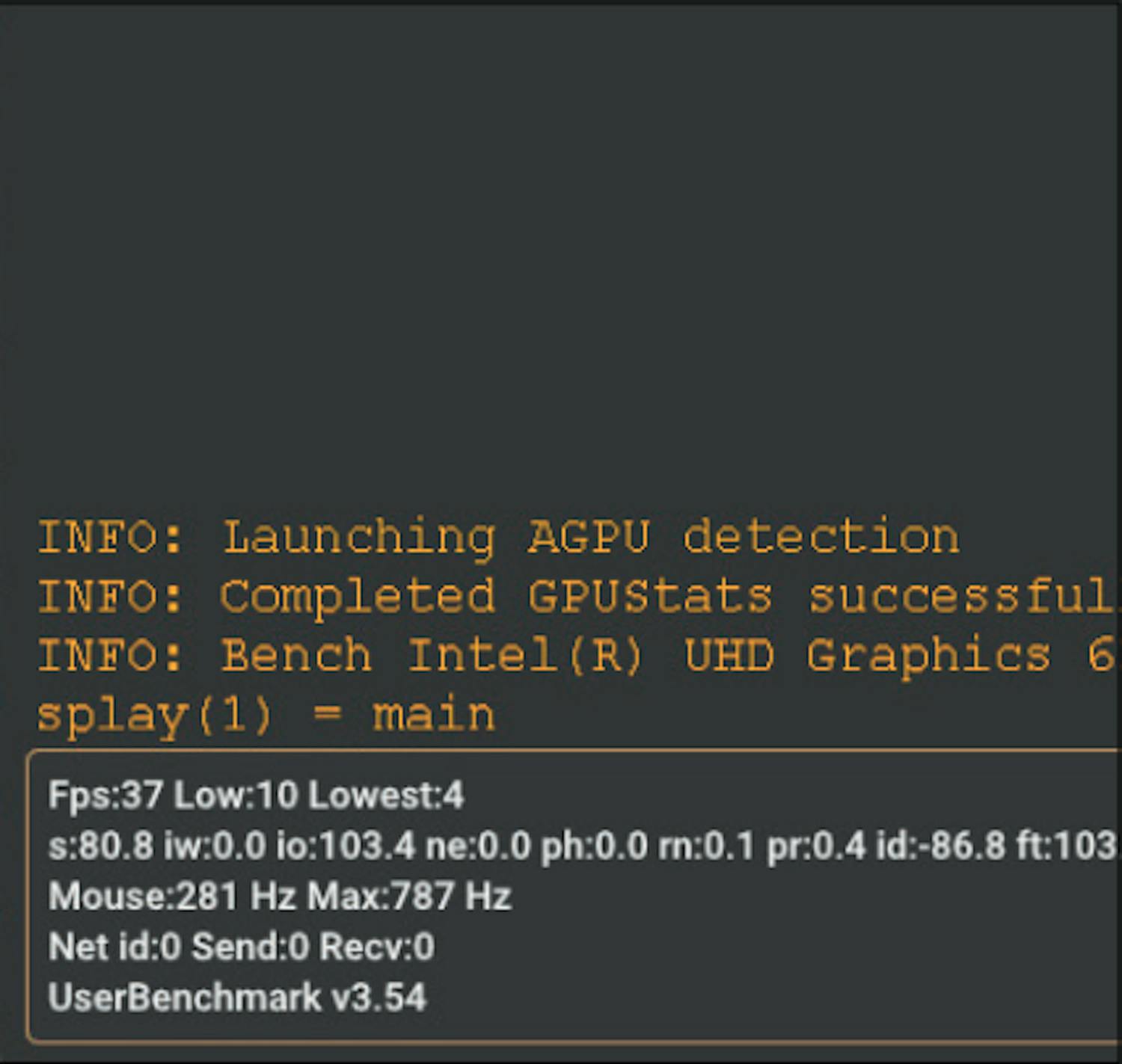Click the Fps:37 readout
This screenshot has height=1064, width=1122.
click(105, 795)
